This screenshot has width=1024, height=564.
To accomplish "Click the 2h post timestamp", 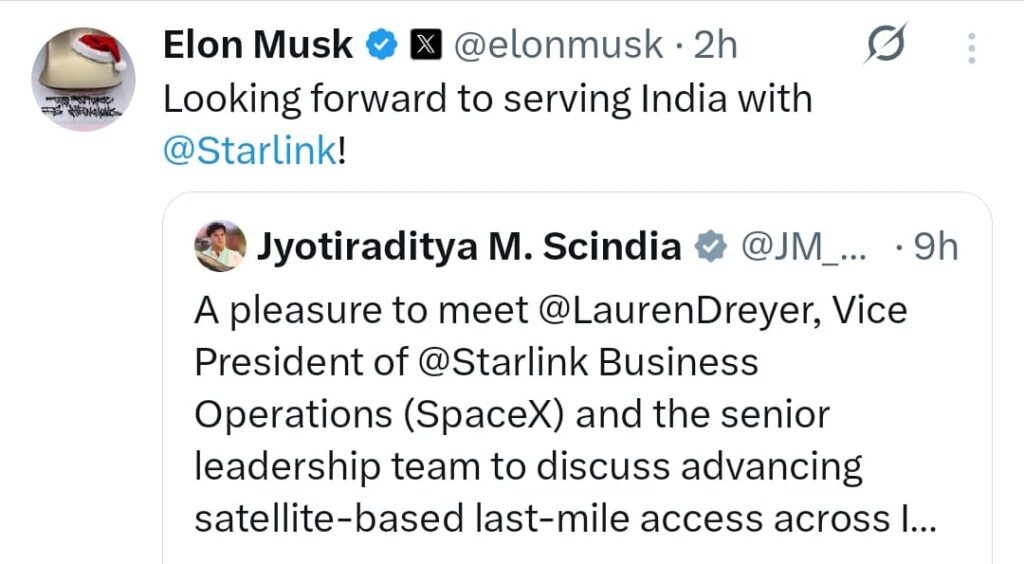I will [716, 45].
